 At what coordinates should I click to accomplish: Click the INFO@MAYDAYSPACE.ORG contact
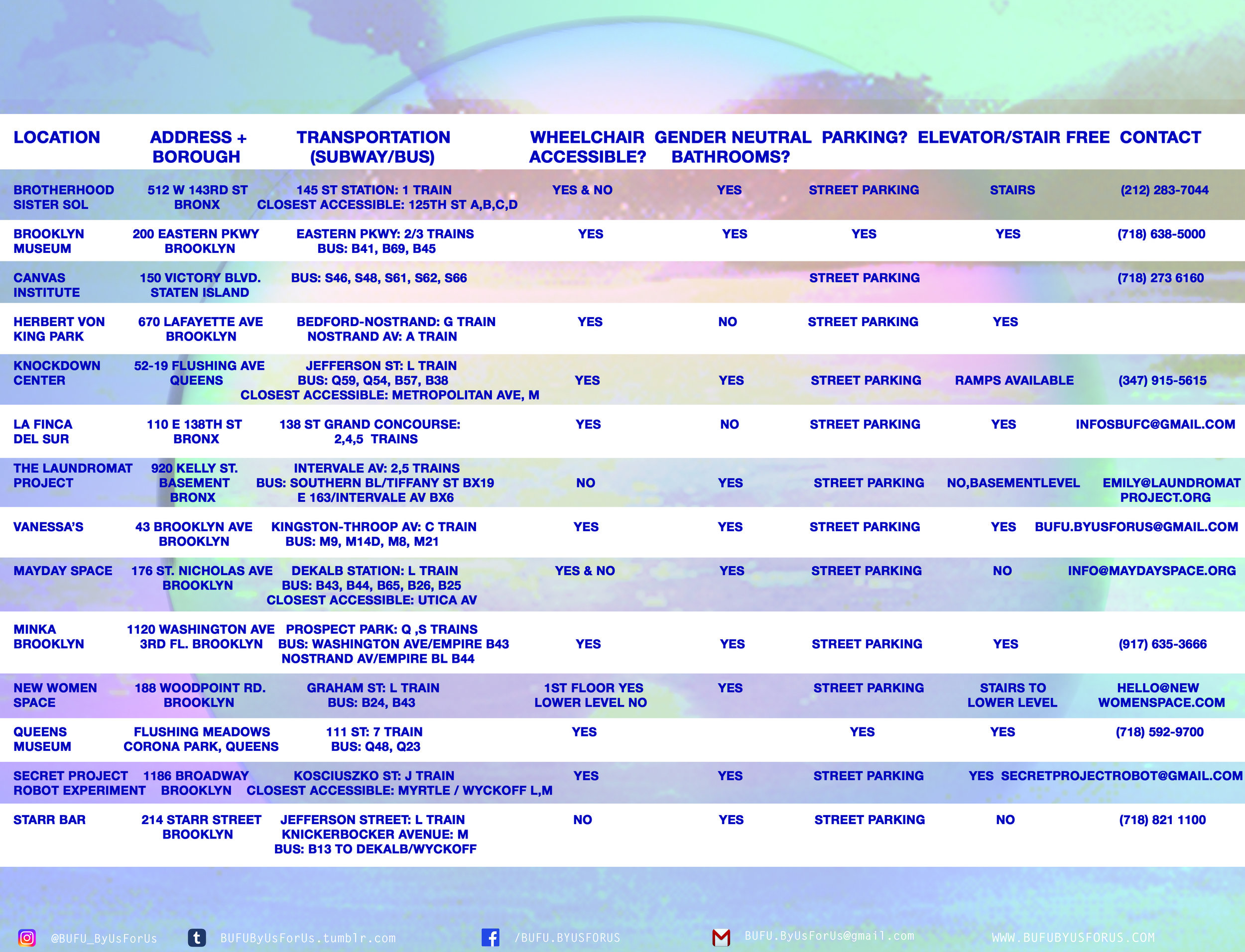[1152, 571]
